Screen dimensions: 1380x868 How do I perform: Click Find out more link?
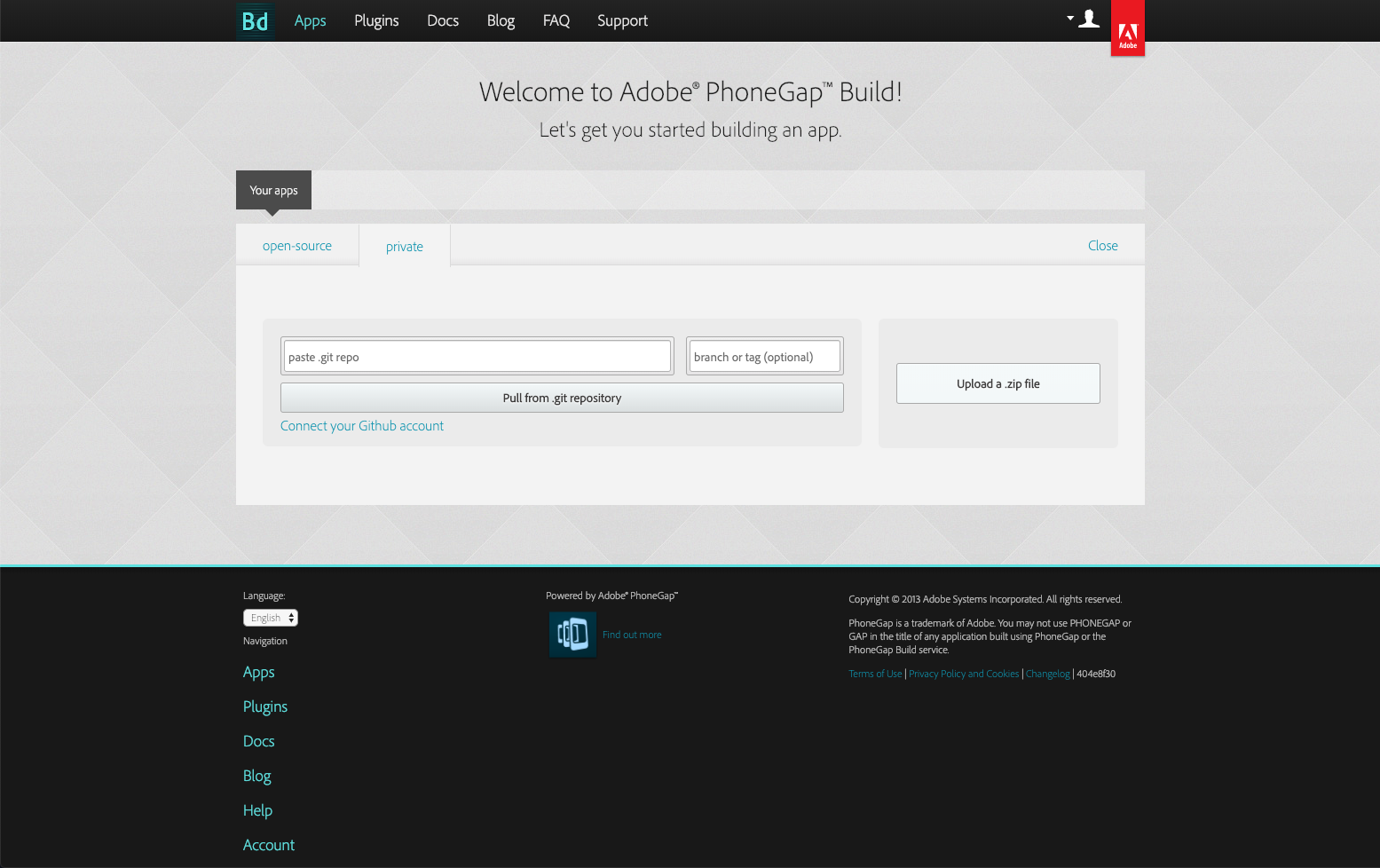[x=632, y=635]
